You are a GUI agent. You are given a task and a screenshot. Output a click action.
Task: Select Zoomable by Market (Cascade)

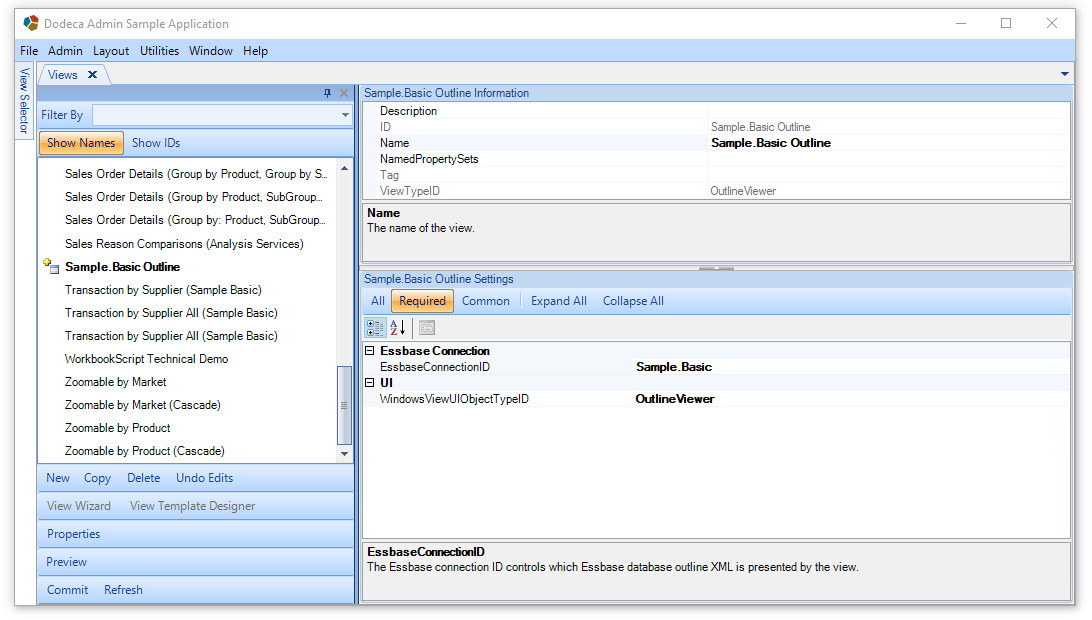[x=143, y=405]
